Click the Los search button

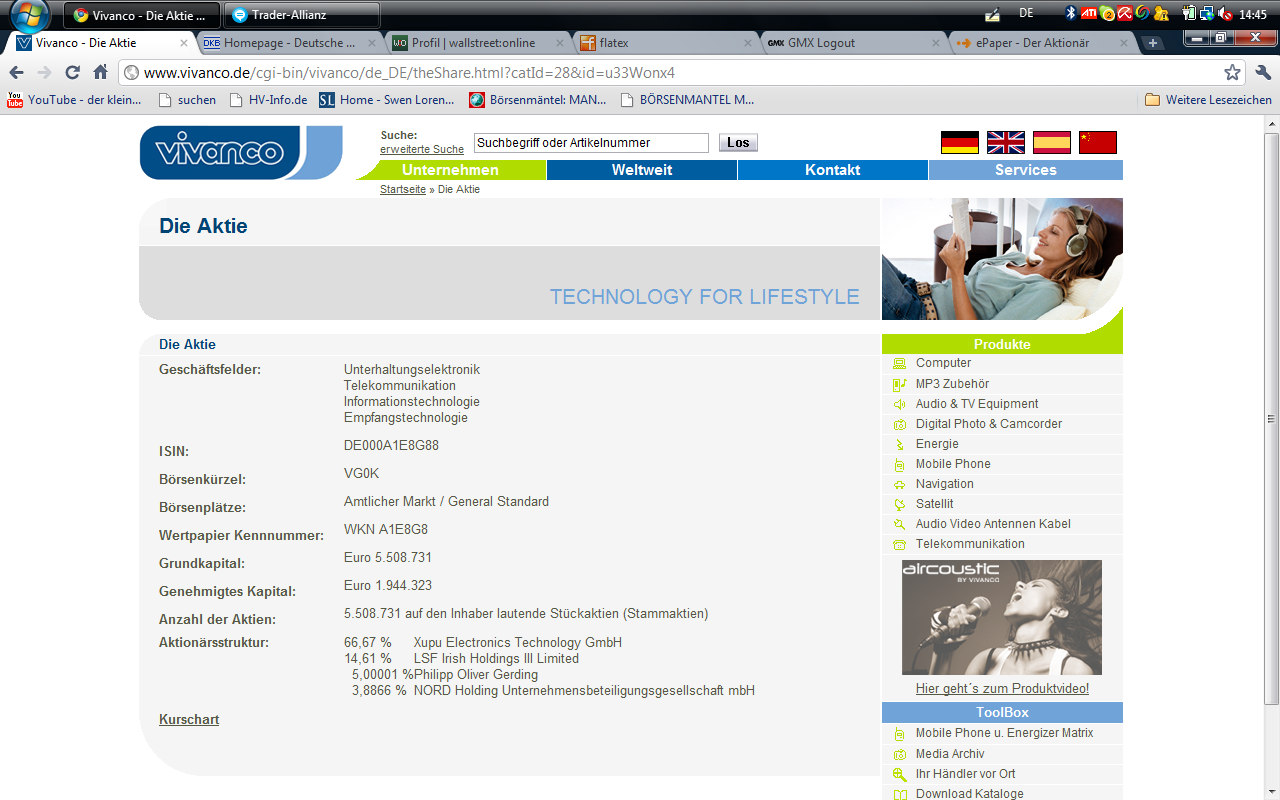coord(737,142)
